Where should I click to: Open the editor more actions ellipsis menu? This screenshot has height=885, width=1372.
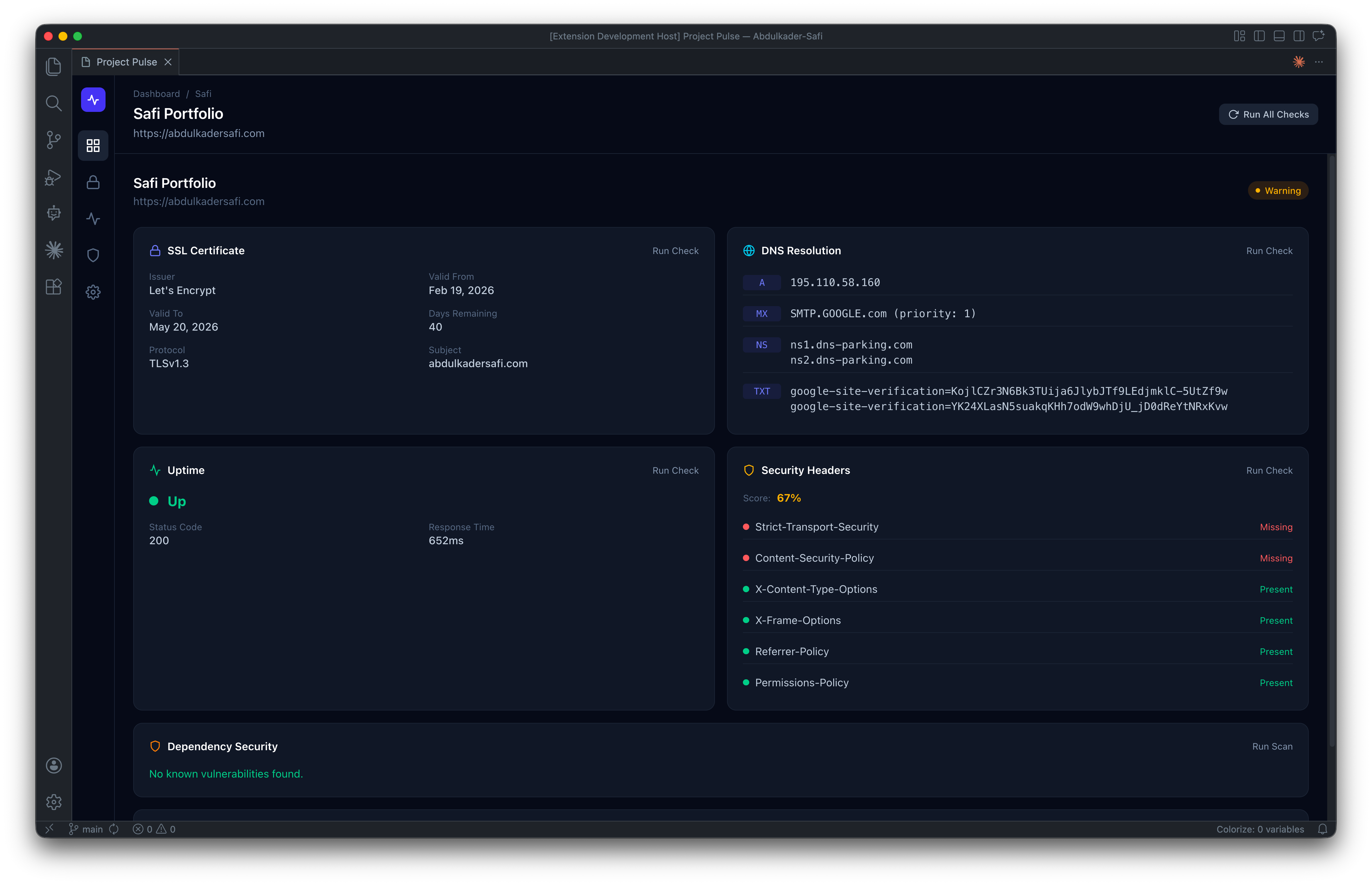(1319, 61)
